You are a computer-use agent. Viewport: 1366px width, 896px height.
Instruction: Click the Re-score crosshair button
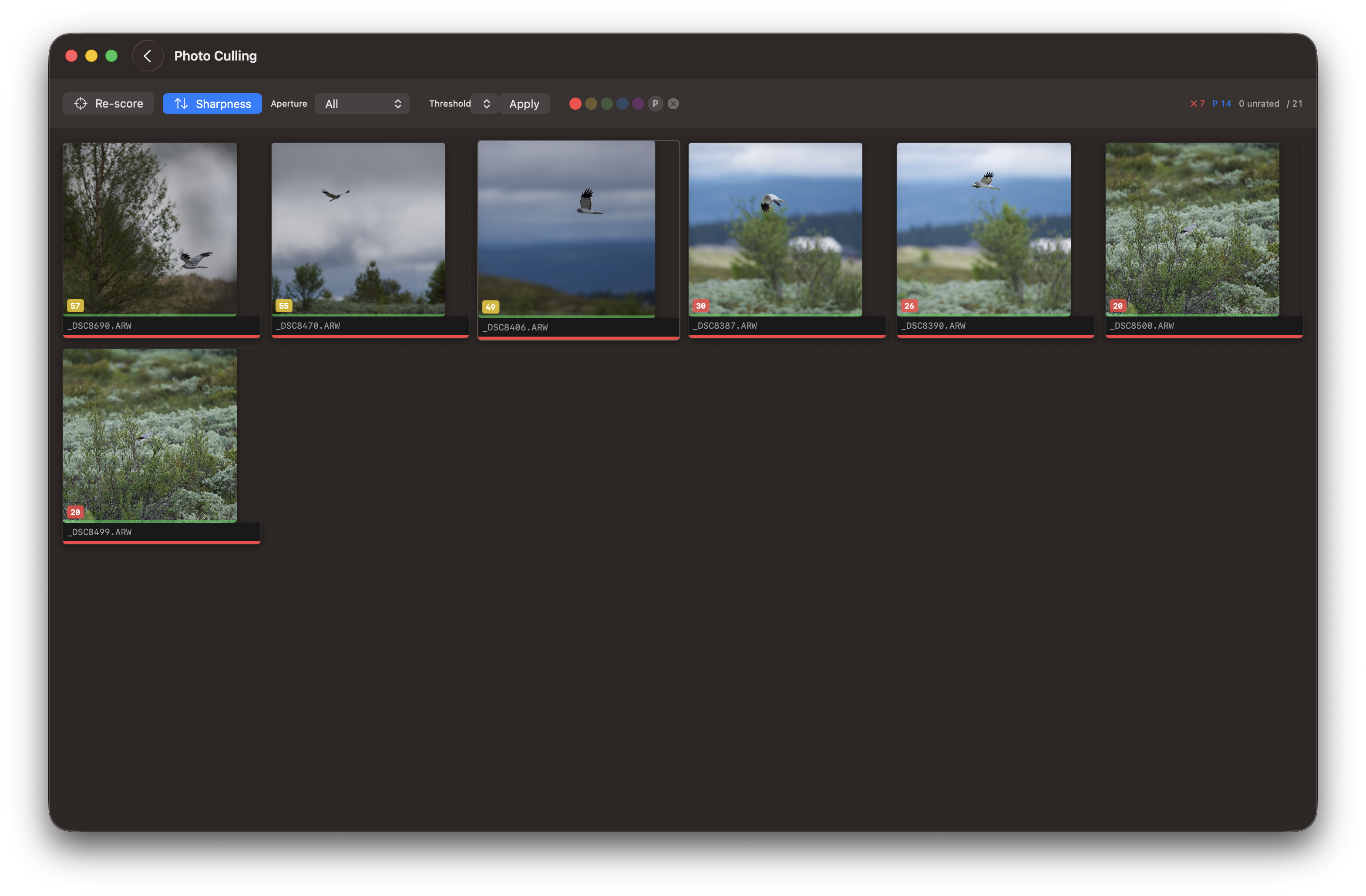pyautogui.click(x=108, y=103)
